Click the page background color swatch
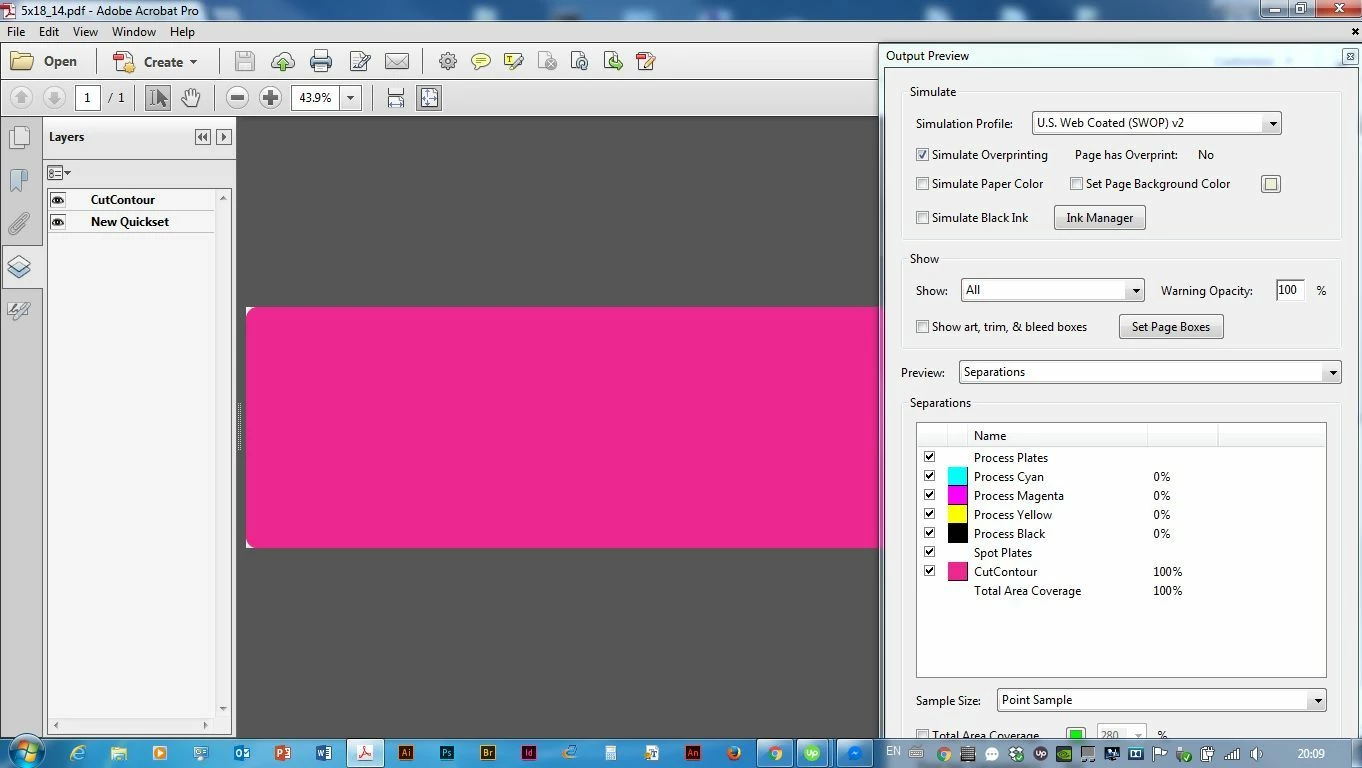This screenshot has height=768, width=1362. coord(1271,184)
